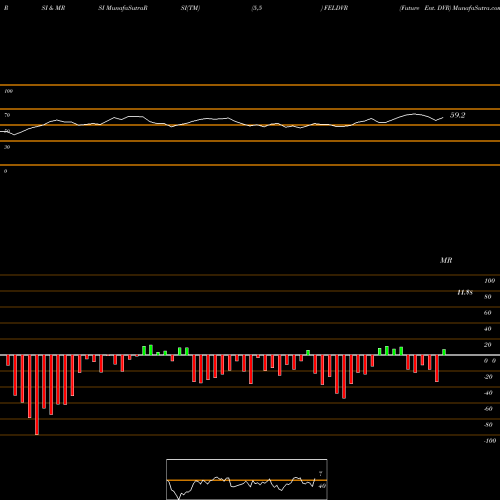Click the MR panel title label
Image resolution: width=500 pixels, height=500 pixels.
[x=446, y=260]
